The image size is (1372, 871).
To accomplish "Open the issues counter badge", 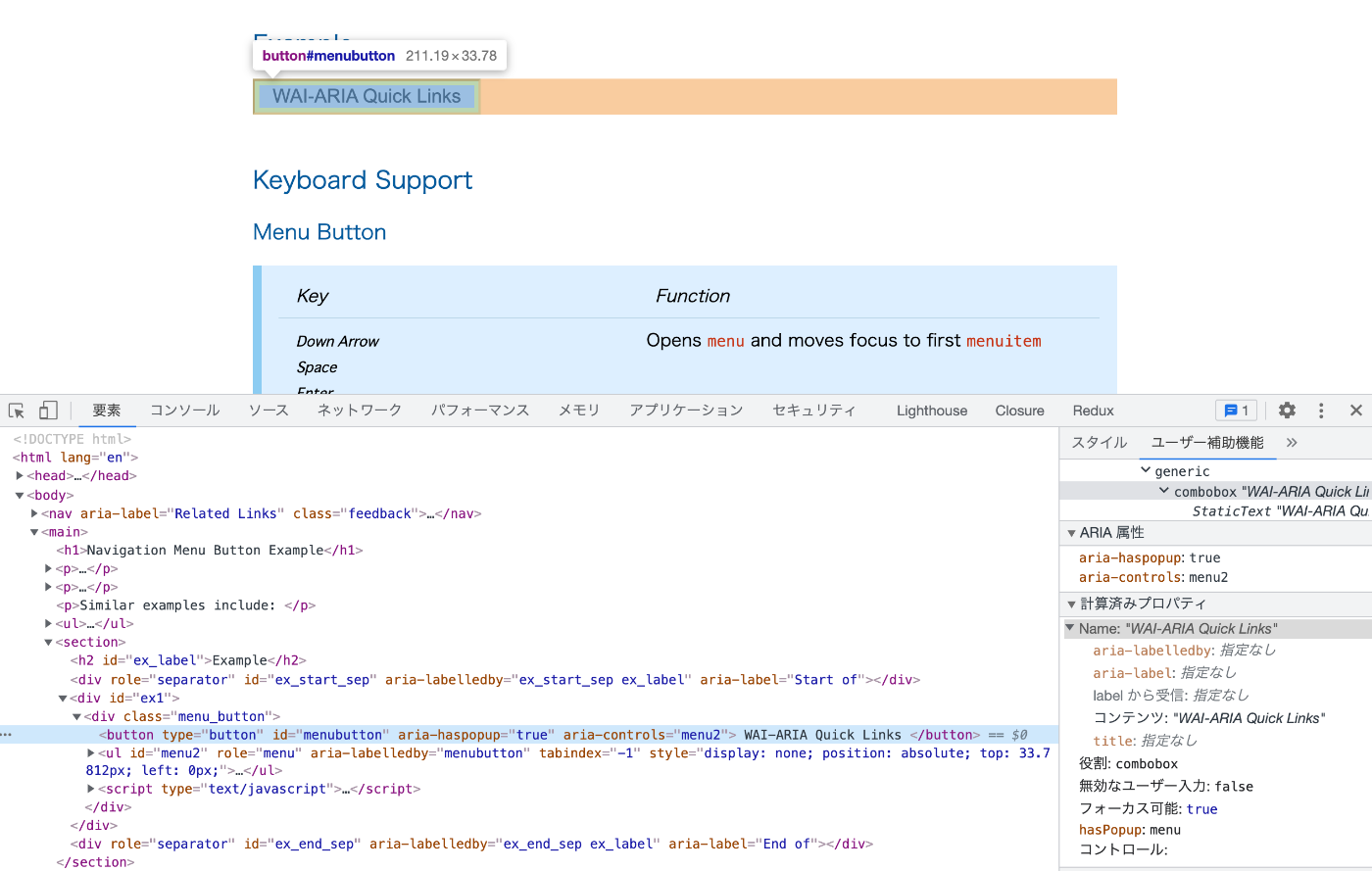I will click(1237, 411).
